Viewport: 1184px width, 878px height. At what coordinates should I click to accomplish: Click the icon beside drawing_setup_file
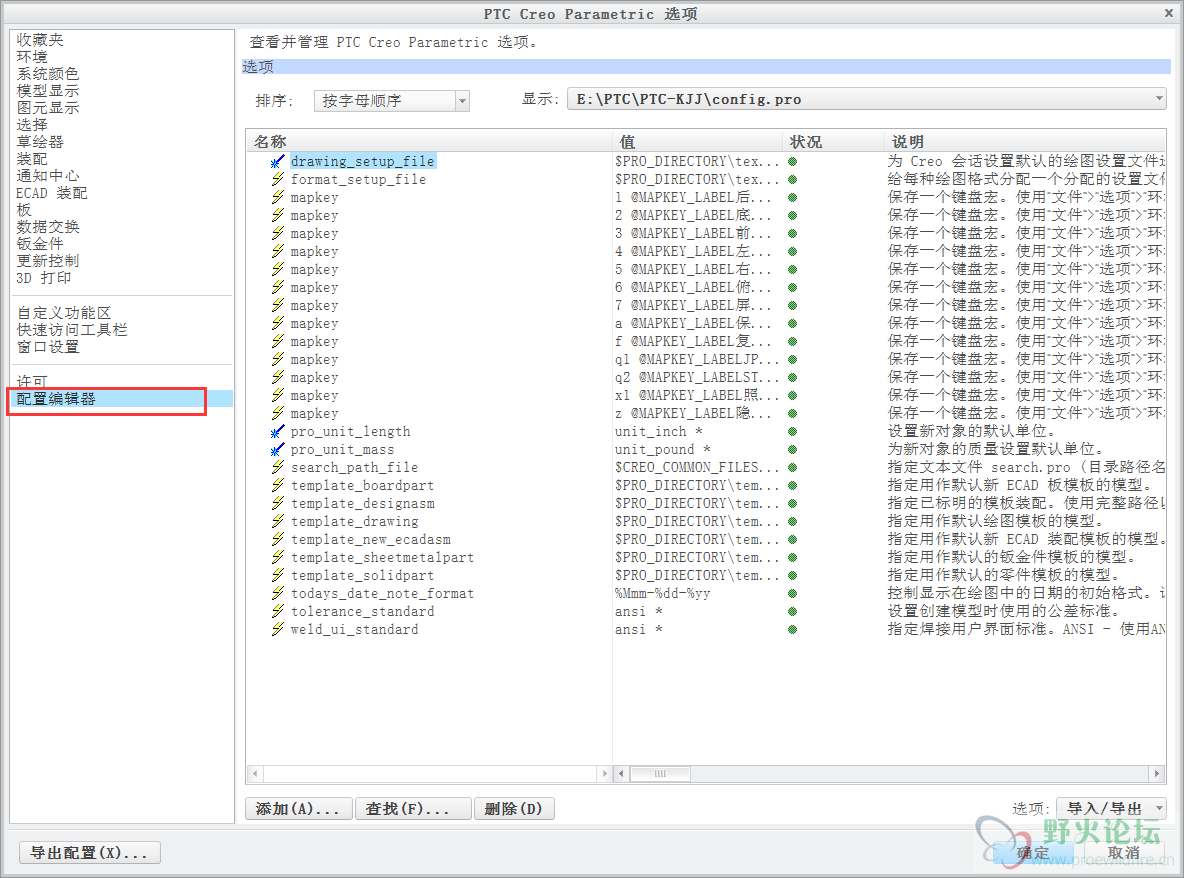pos(278,162)
